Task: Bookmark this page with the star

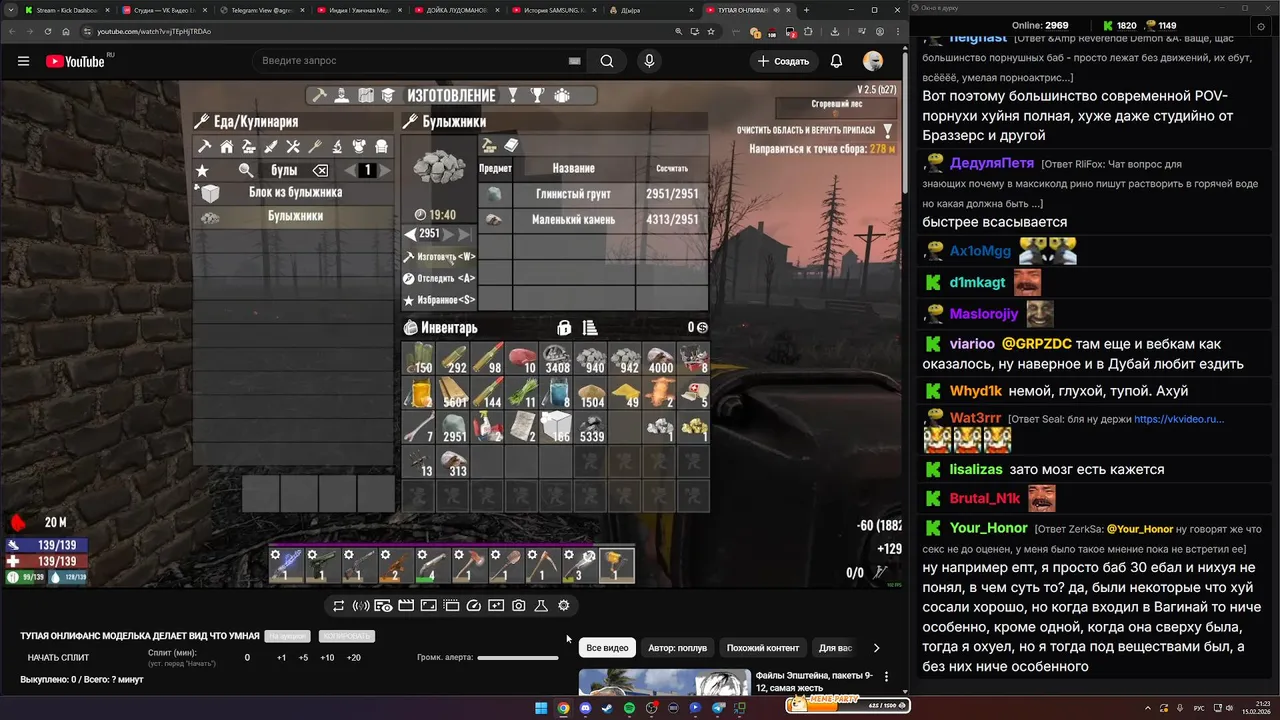Action: [711, 31]
